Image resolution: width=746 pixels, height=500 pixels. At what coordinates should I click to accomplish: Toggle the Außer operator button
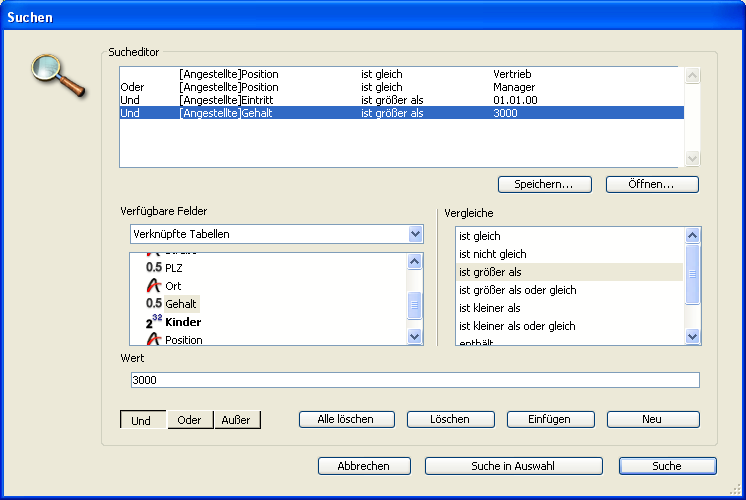click(237, 420)
